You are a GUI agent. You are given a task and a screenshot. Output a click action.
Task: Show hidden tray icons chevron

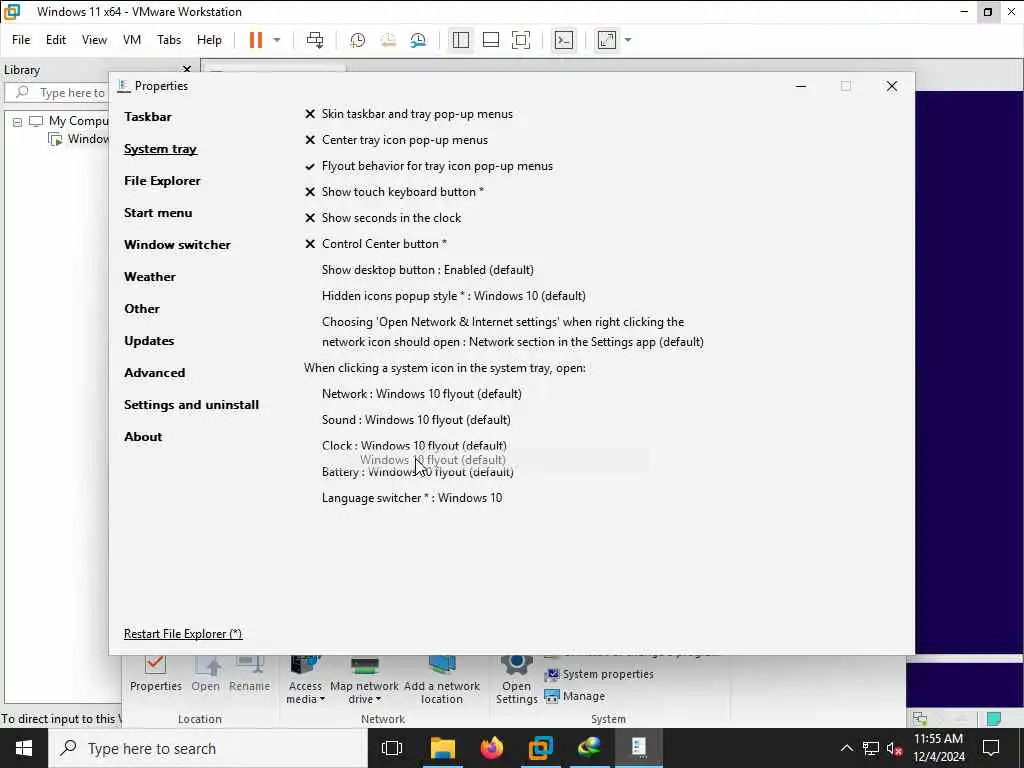click(846, 748)
